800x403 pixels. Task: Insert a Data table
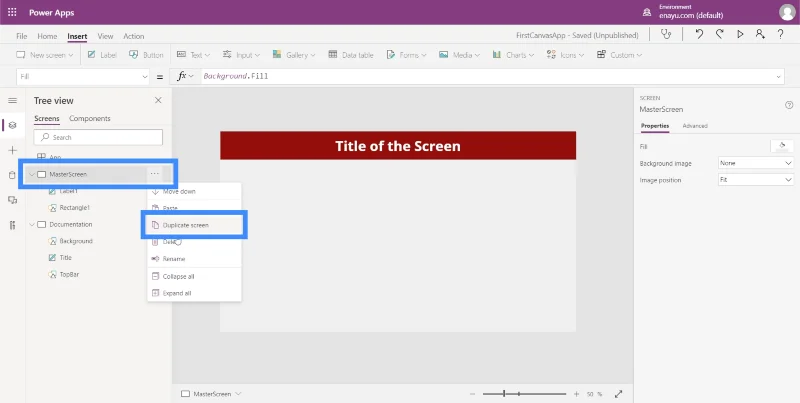(x=351, y=55)
